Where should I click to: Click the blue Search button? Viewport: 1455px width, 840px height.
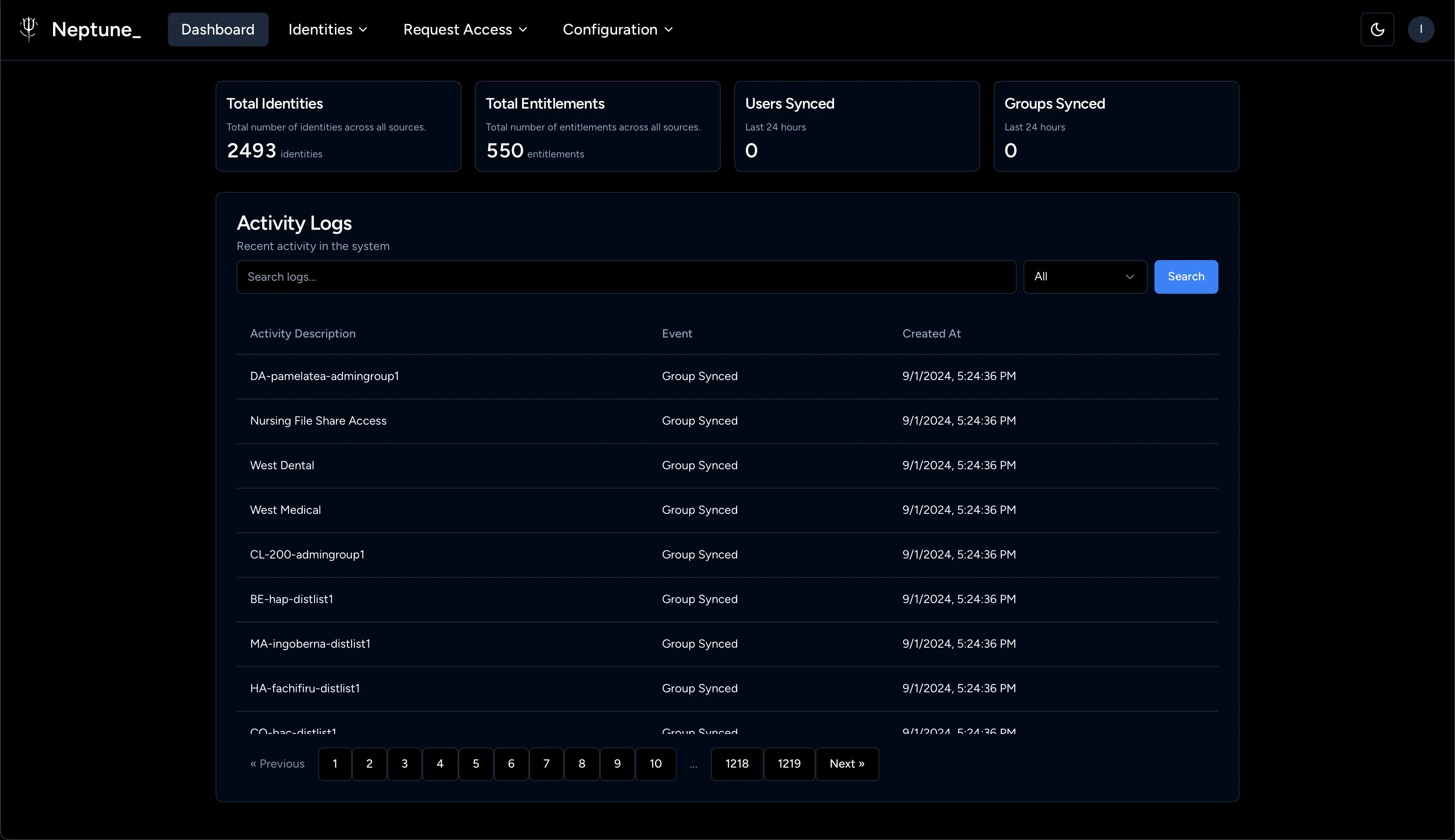pyautogui.click(x=1186, y=277)
